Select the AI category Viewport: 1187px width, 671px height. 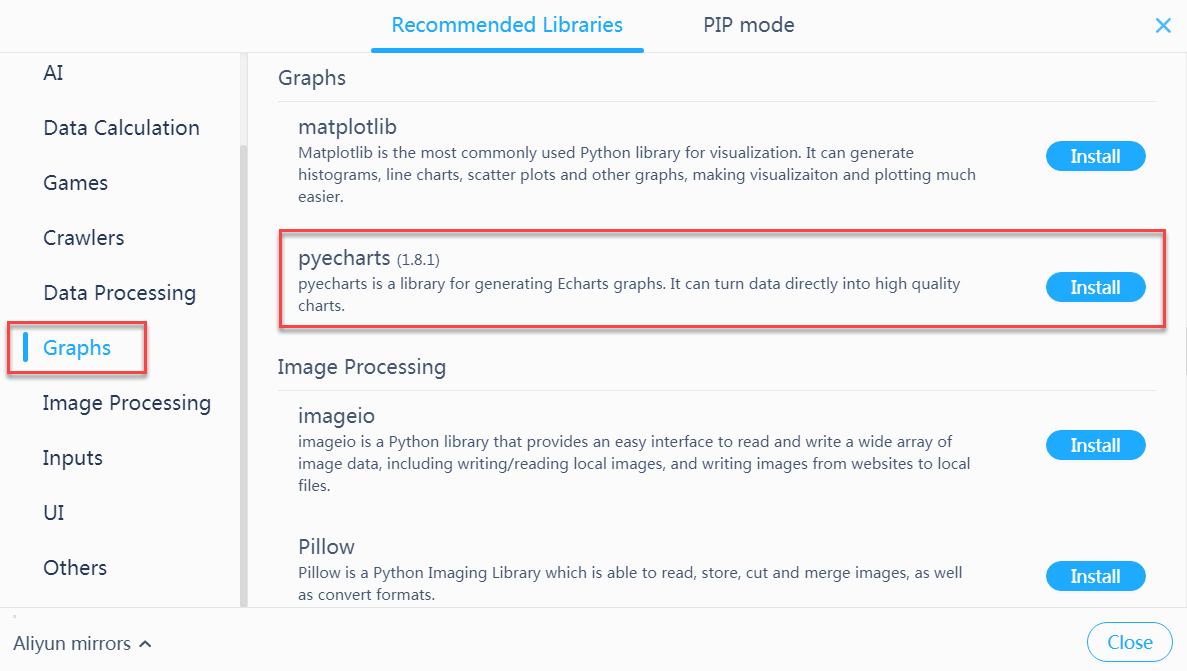pyautogui.click(x=54, y=73)
